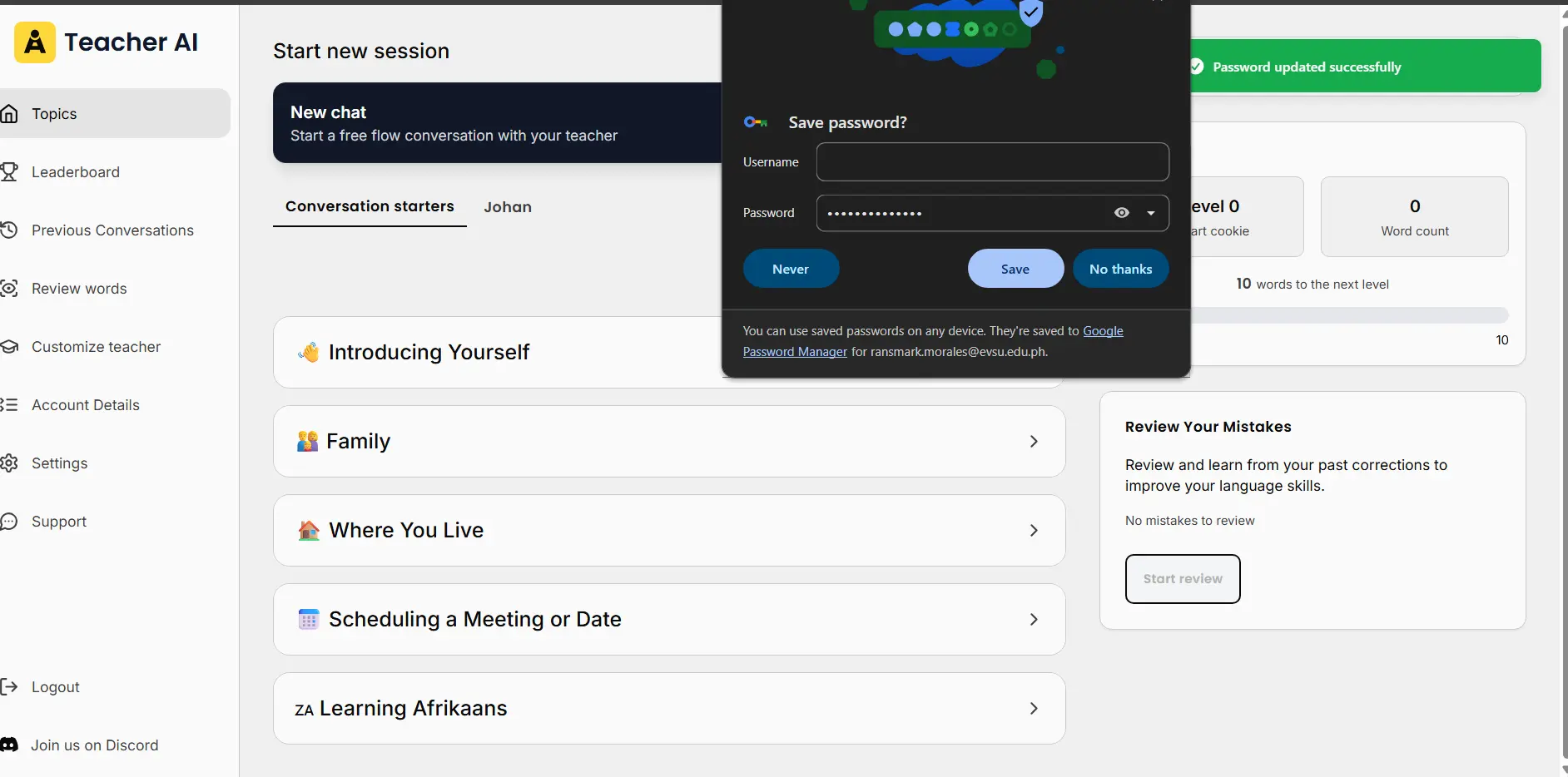Select the Conversation starters tab
This screenshot has width=1568, height=777.
point(370,206)
